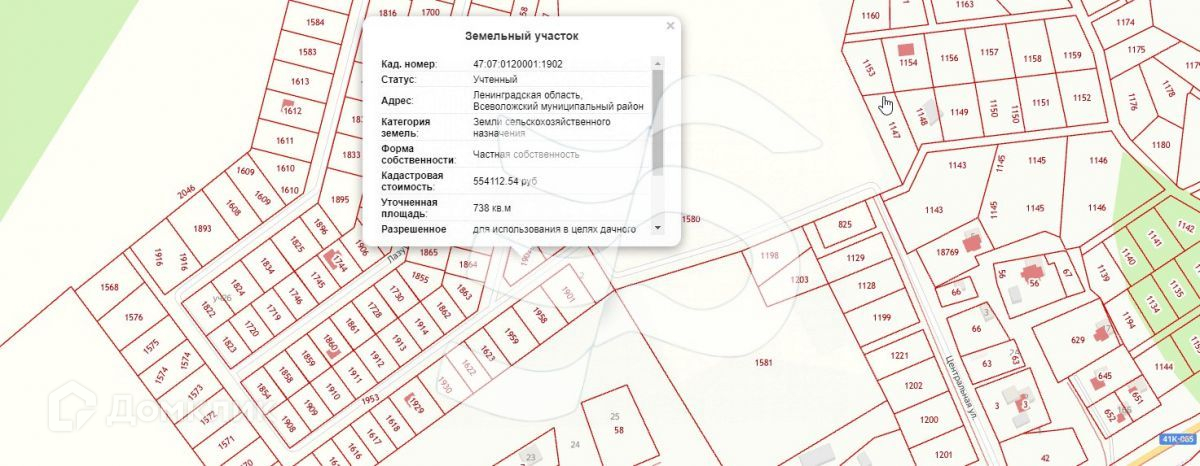This screenshot has height=466, width=1200.
Task: Select parcel 1221 on the map
Action: [x=898, y=356]
